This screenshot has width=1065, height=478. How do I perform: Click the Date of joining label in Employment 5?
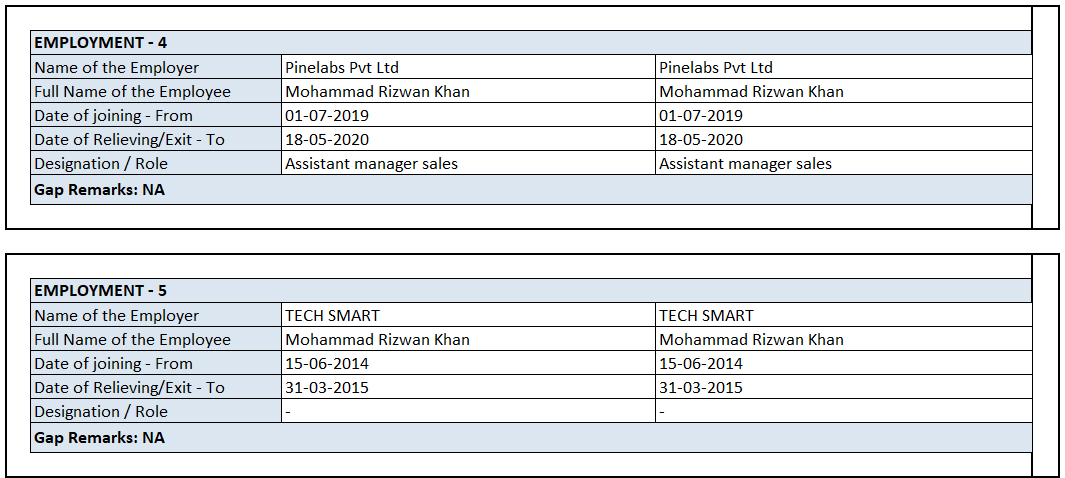pos(114,364)
